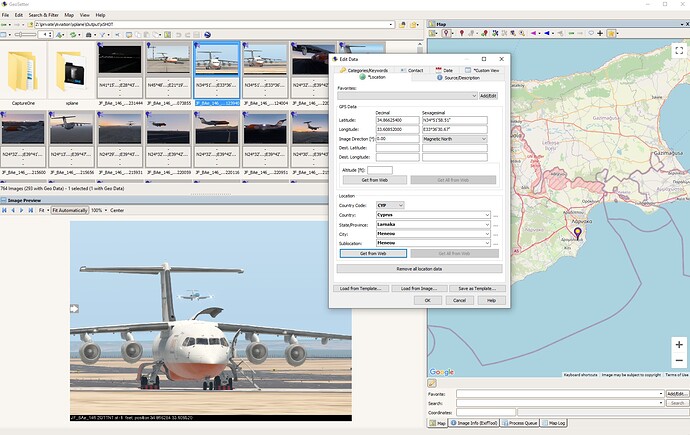
Task: Switch to Date tab in Edit Data
Action: coord(444,70)
